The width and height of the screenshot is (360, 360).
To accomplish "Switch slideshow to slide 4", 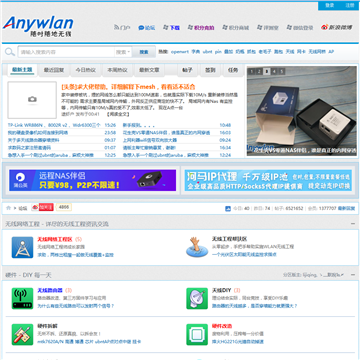I will (274, 71).
